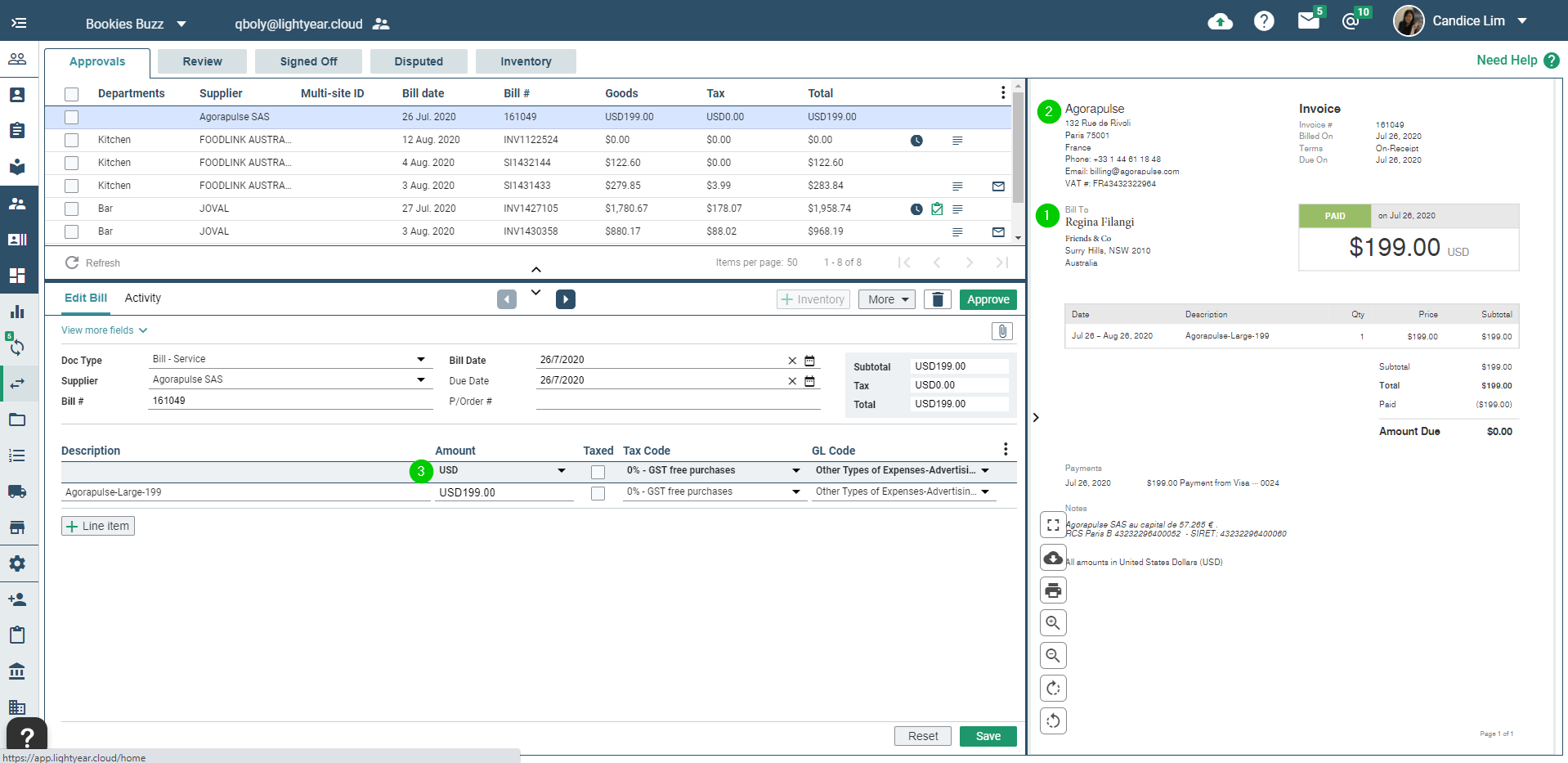Open the attachment paperclip icon
Screen dimensions: 1568x763
1001,331
